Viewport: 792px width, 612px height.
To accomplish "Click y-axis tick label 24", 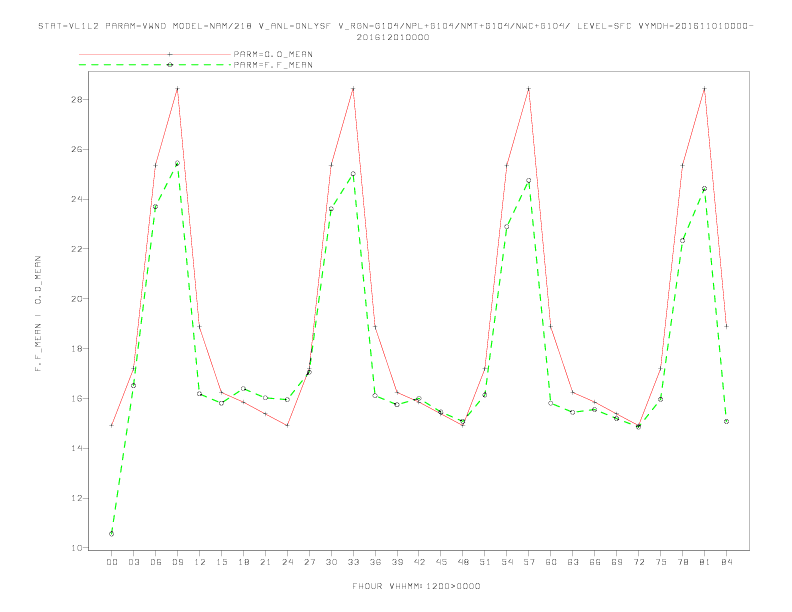I will point(77,199).
